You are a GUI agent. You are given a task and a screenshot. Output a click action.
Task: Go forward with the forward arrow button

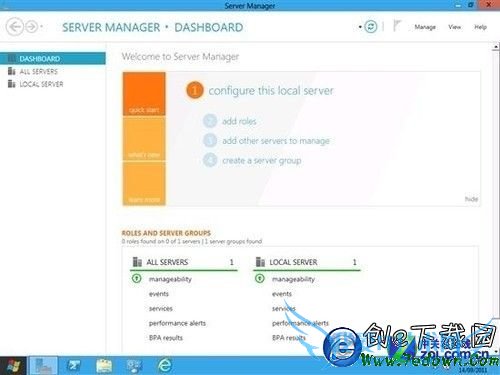32,27
